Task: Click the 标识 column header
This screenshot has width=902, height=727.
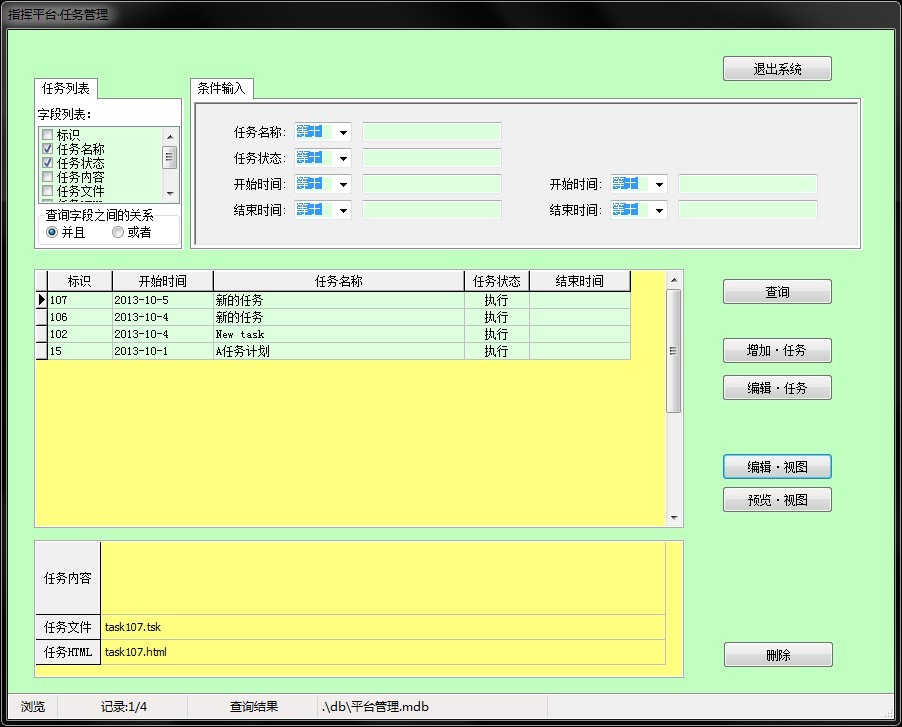Action: [80, 281]
